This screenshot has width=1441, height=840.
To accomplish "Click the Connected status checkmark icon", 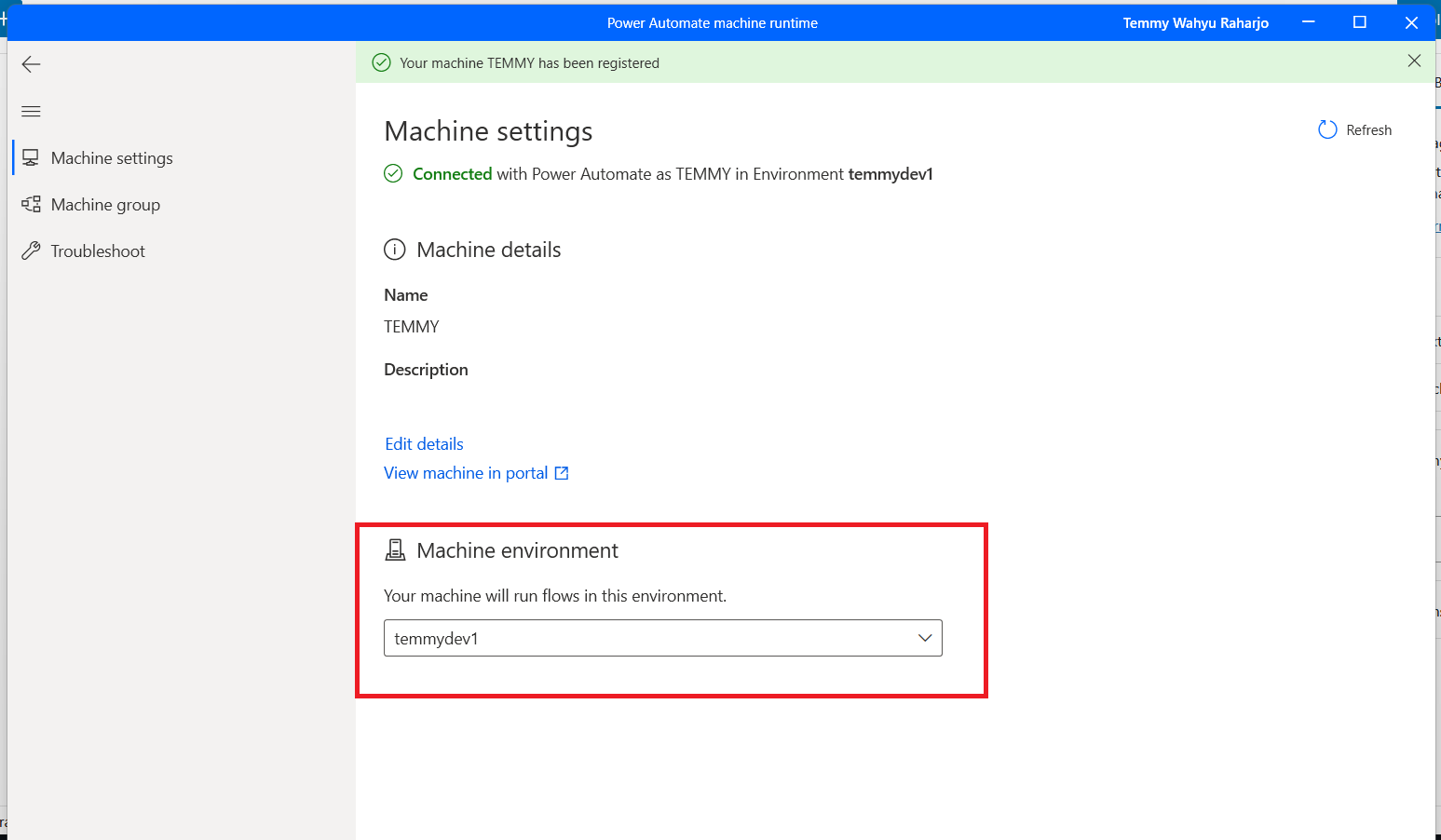I will 393,173.
